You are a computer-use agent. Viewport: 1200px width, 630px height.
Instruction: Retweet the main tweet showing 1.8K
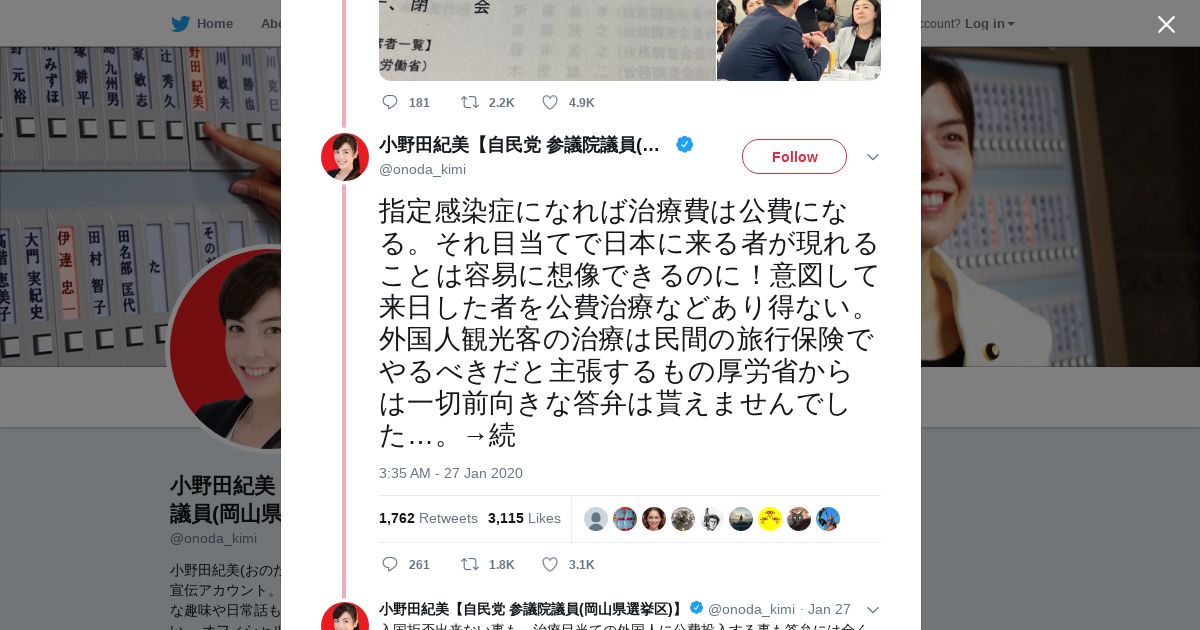[x=470, y=565]
